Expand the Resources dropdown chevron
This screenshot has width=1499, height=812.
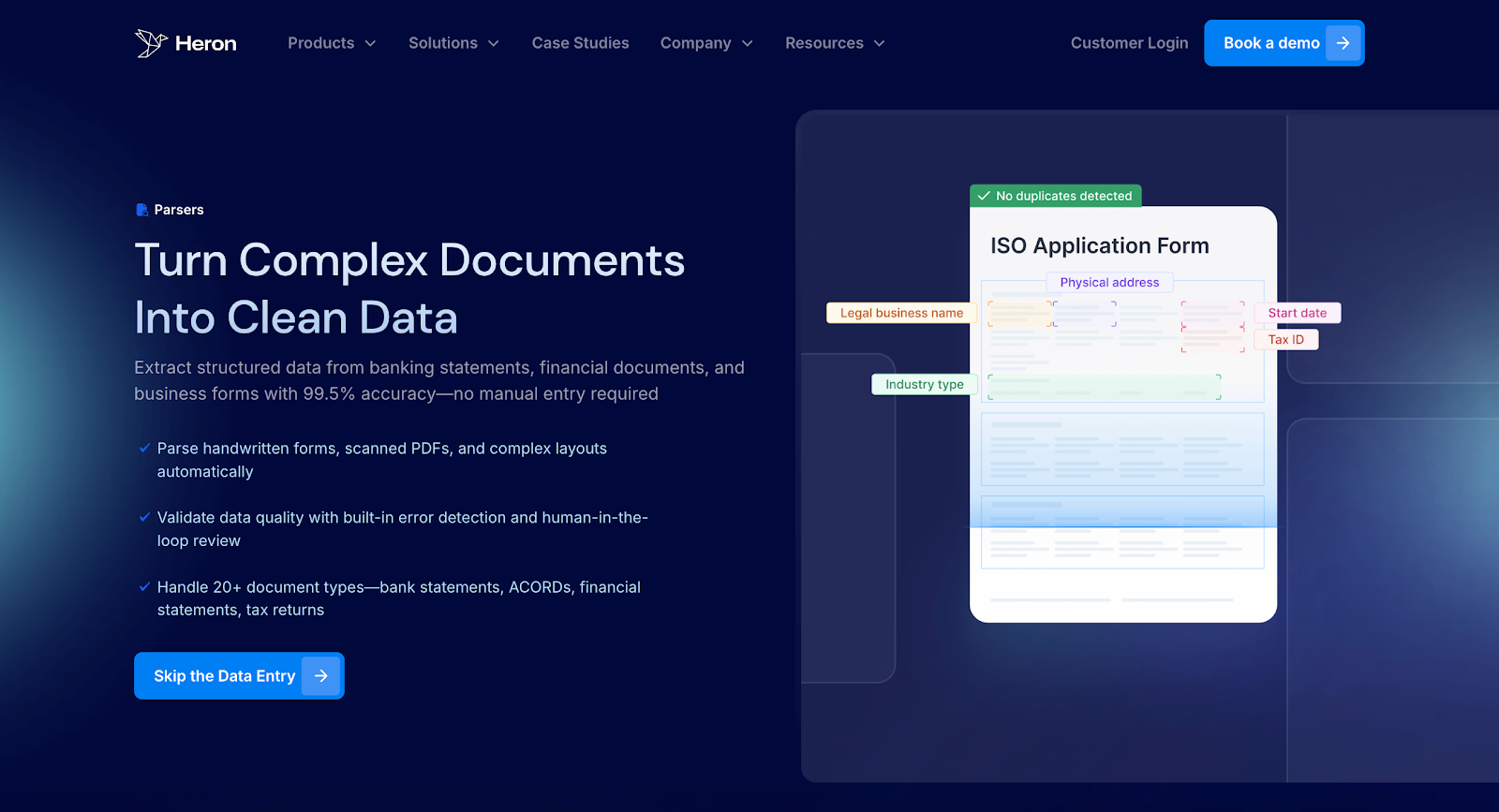click(x=879, y=44)
